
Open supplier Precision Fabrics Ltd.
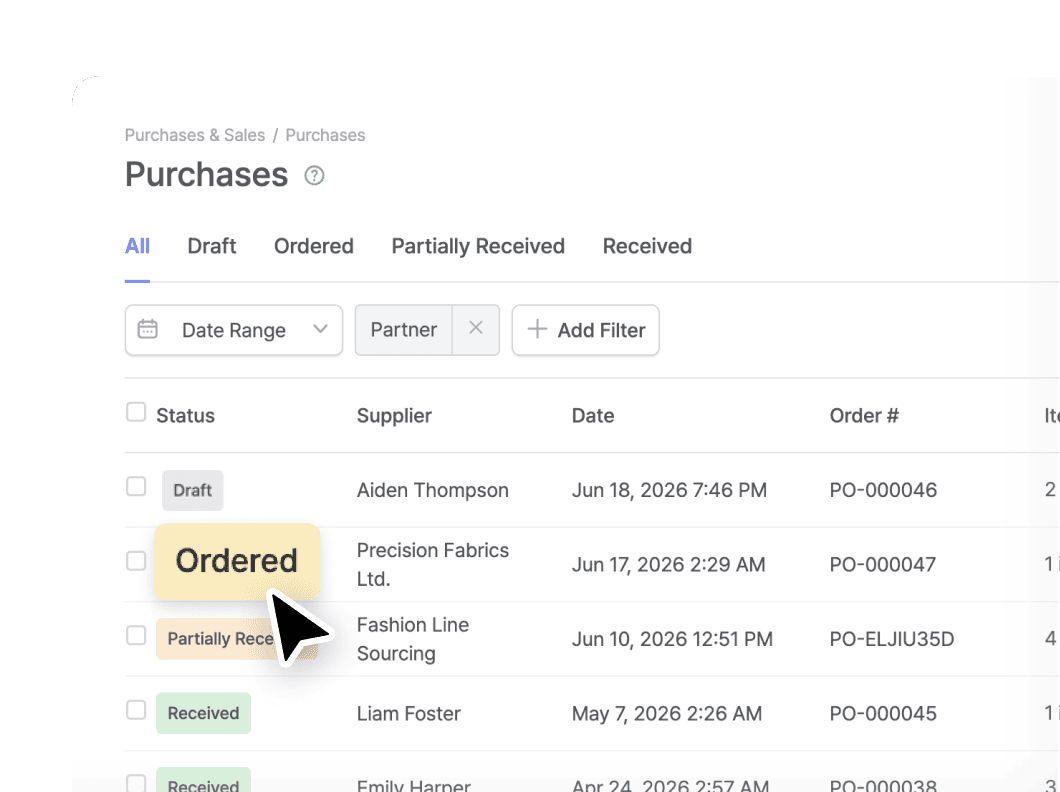[433, 564]
